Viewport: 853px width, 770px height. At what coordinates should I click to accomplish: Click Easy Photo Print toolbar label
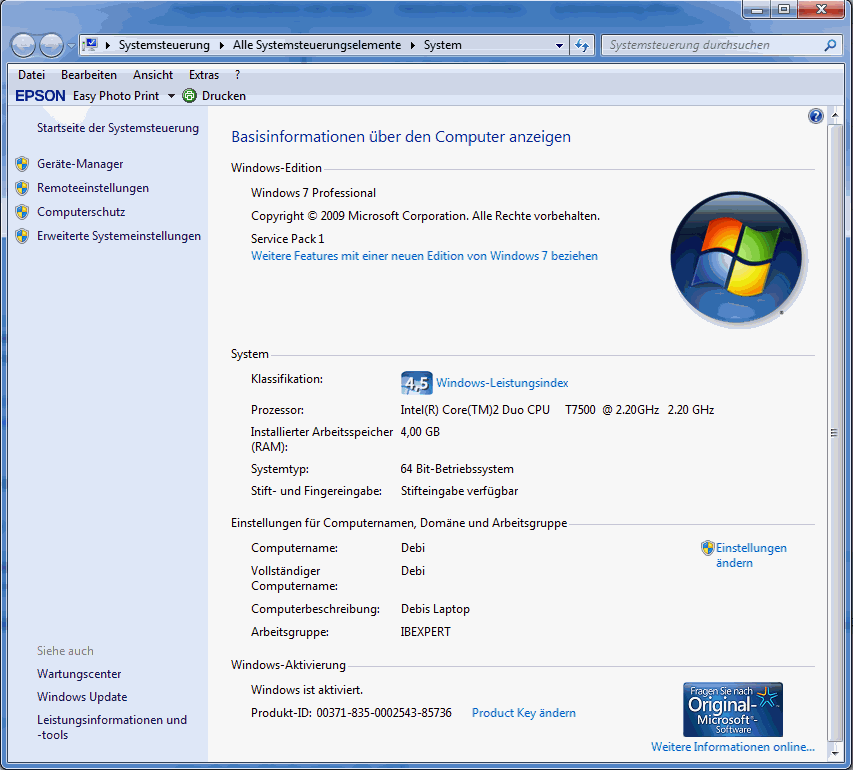pos(116,96)
